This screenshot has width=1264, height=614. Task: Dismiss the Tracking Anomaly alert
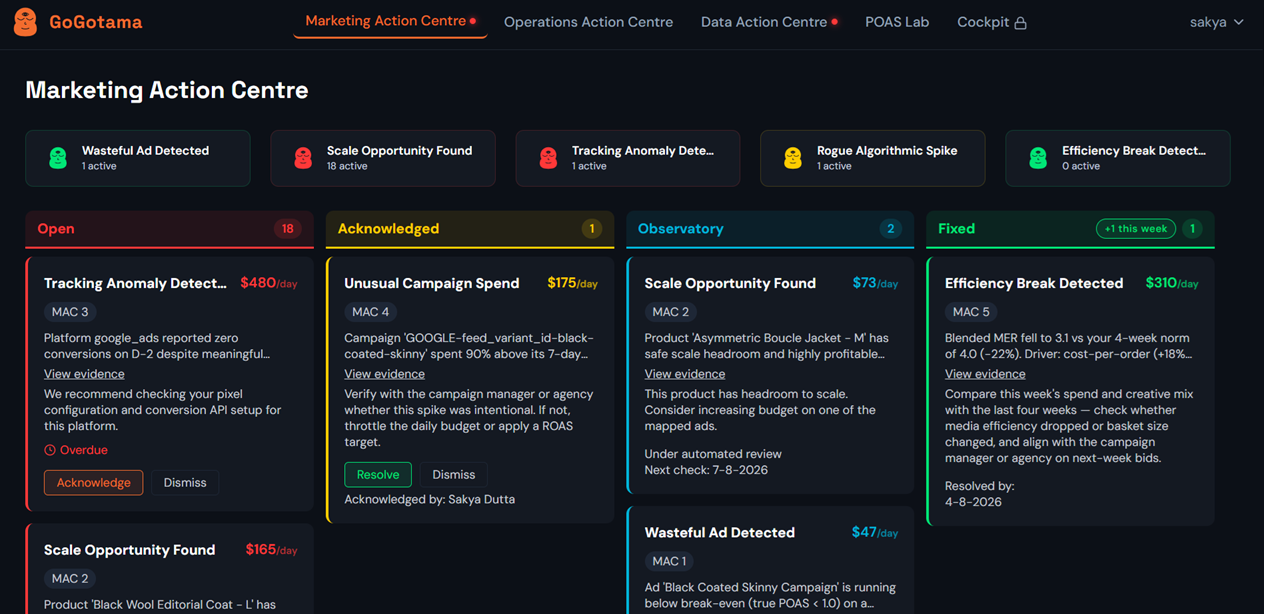point(185,483)
